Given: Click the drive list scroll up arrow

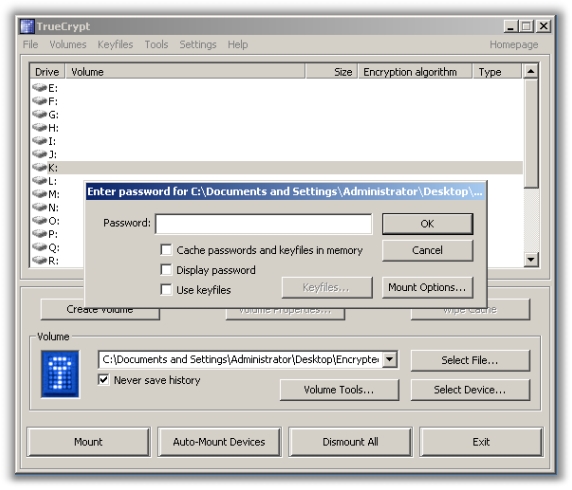Looking at the screenshot, I should click(x=531, y=71).
